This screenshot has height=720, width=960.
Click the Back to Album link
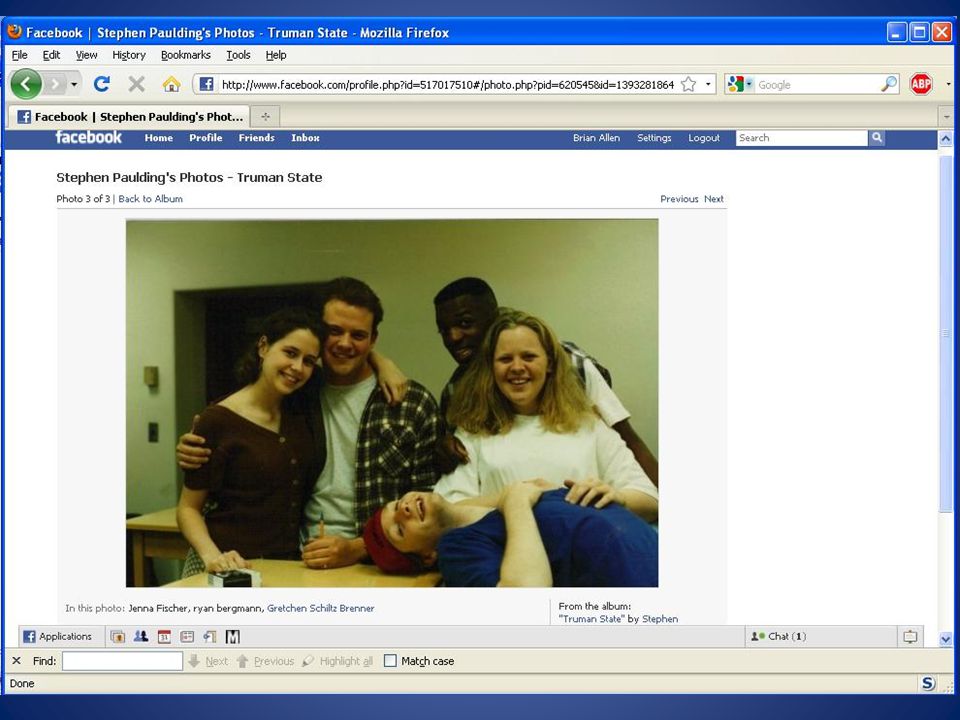pos(151,199)
